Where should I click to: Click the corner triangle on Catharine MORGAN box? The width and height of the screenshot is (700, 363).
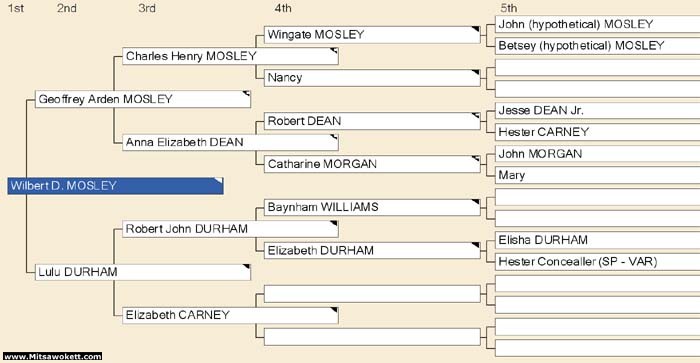coord(475,159)
